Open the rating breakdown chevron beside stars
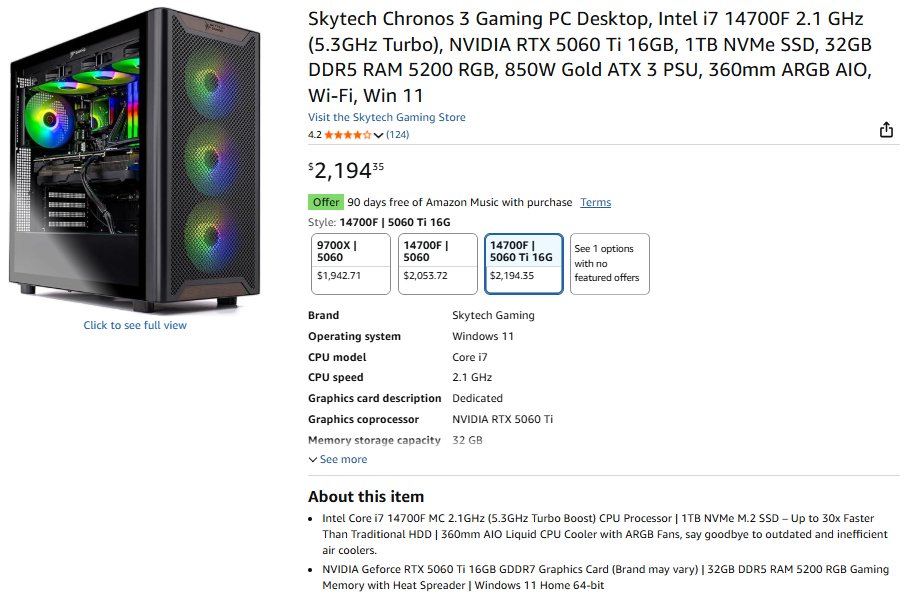This screenshot has width=919, height=597. [x=378, y=135]
